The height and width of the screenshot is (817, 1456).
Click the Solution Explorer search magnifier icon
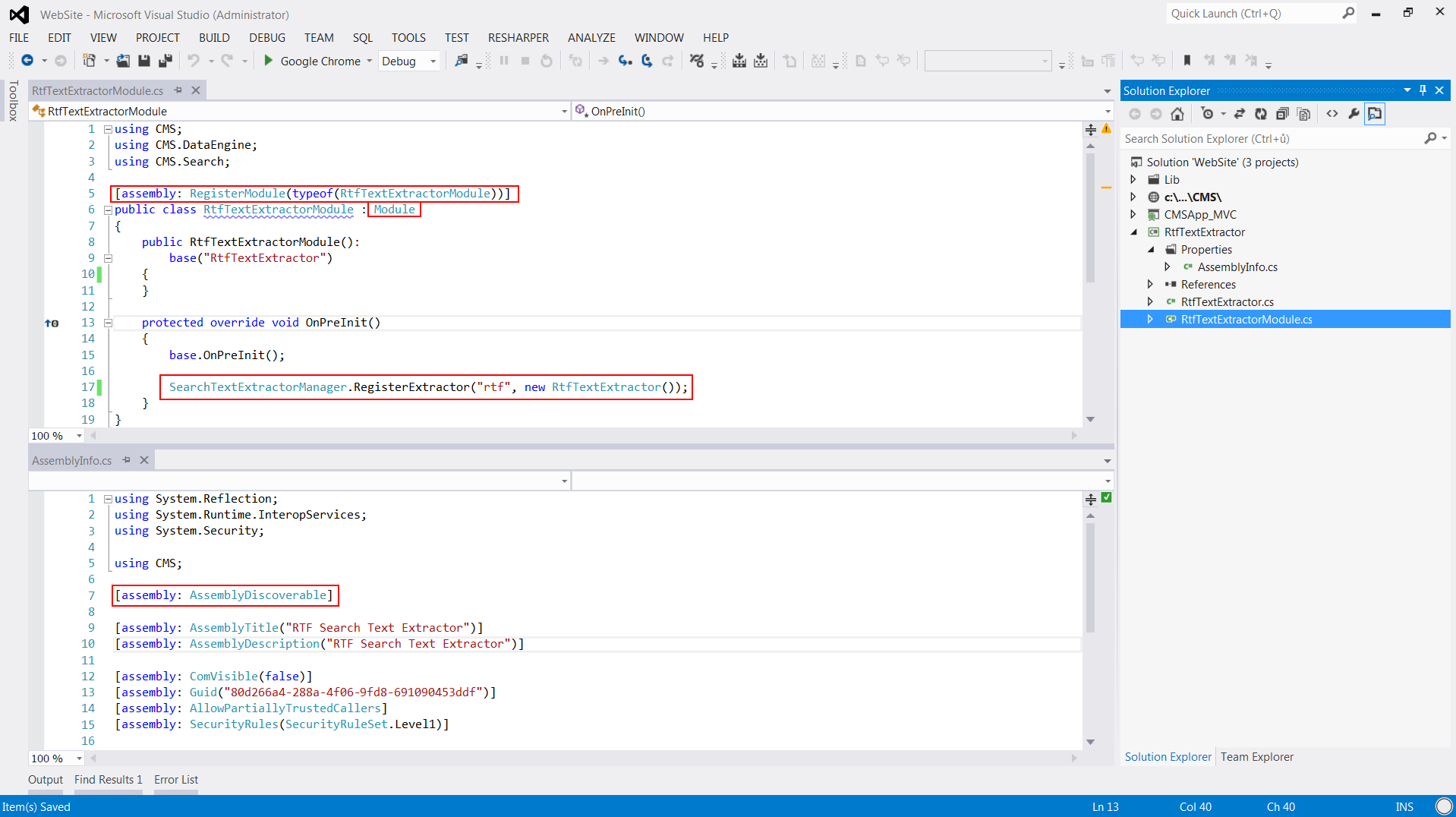pyautogui.click(x=1430, y=138)
